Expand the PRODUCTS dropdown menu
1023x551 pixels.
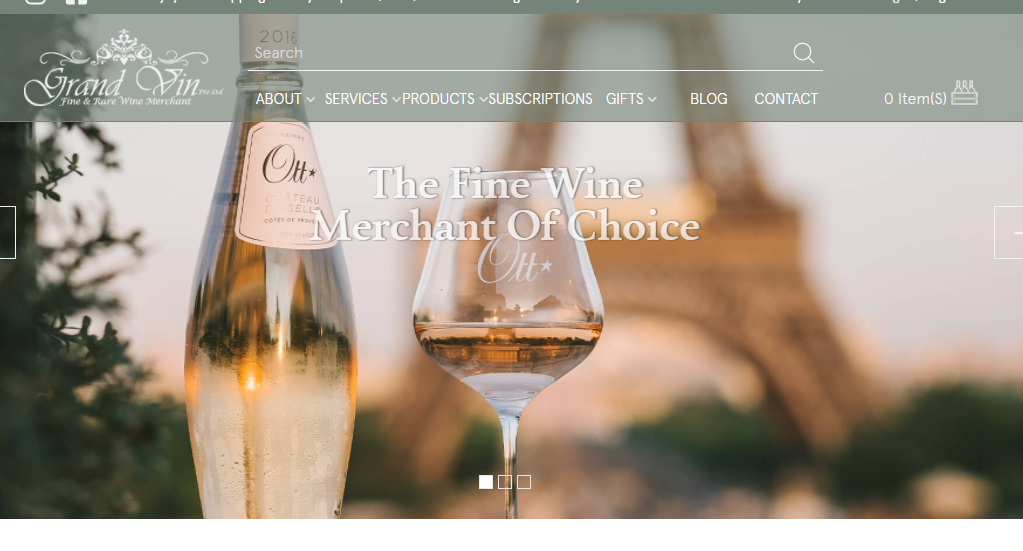coord(444,99)
